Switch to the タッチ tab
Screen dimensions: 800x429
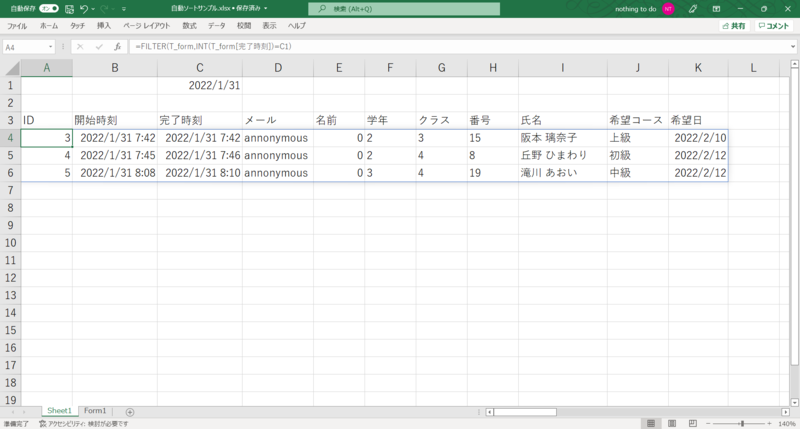coord(78,26)
